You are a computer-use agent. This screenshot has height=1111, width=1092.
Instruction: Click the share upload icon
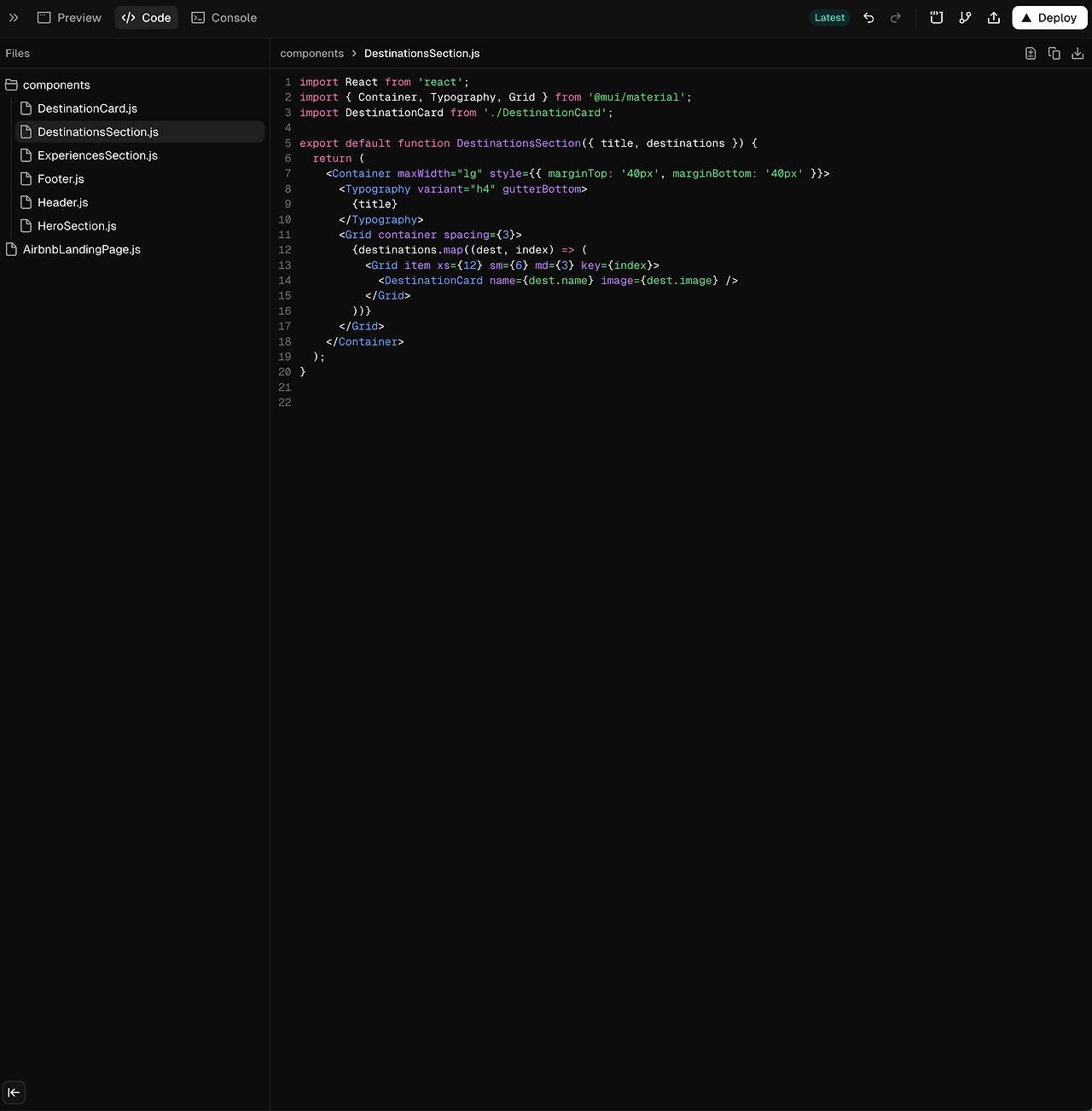click(x=993, y=17)
